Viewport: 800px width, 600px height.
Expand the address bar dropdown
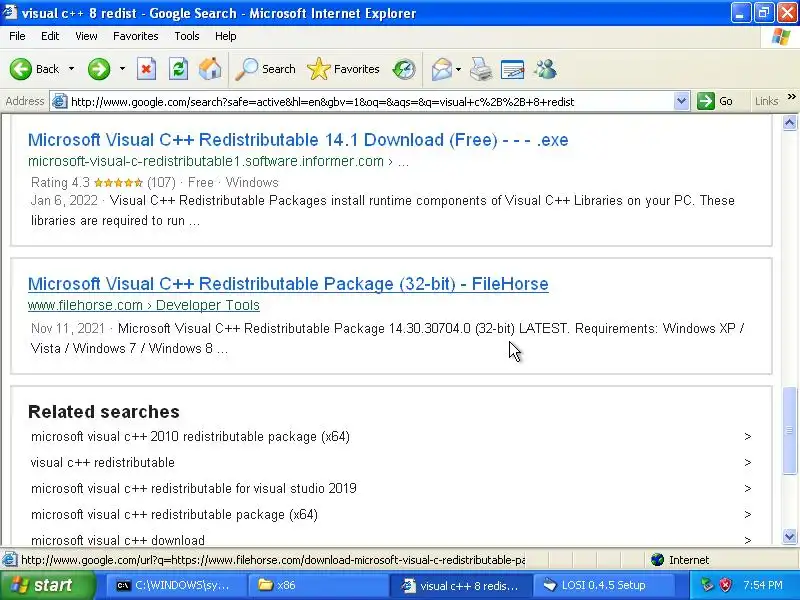coord(681,101)
